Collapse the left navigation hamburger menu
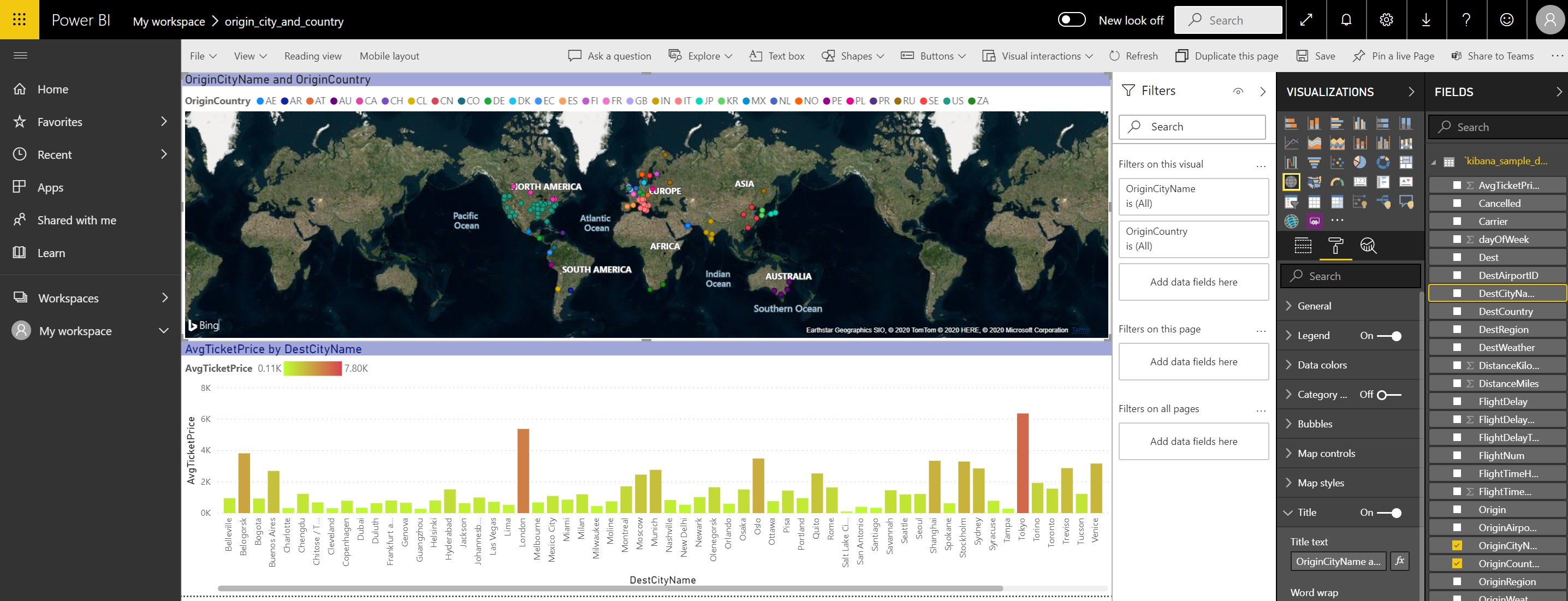 pos(21,55)
